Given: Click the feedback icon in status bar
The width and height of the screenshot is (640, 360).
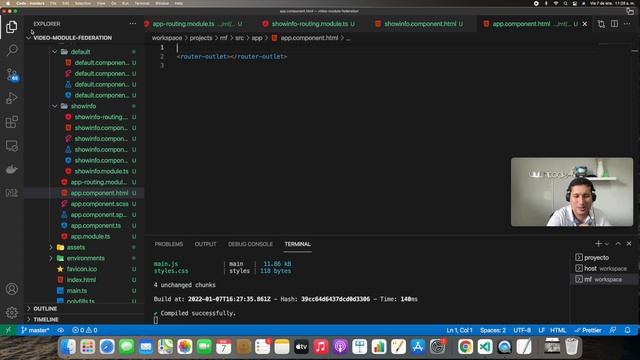Looking at the screenshot, I should point(613,330).
